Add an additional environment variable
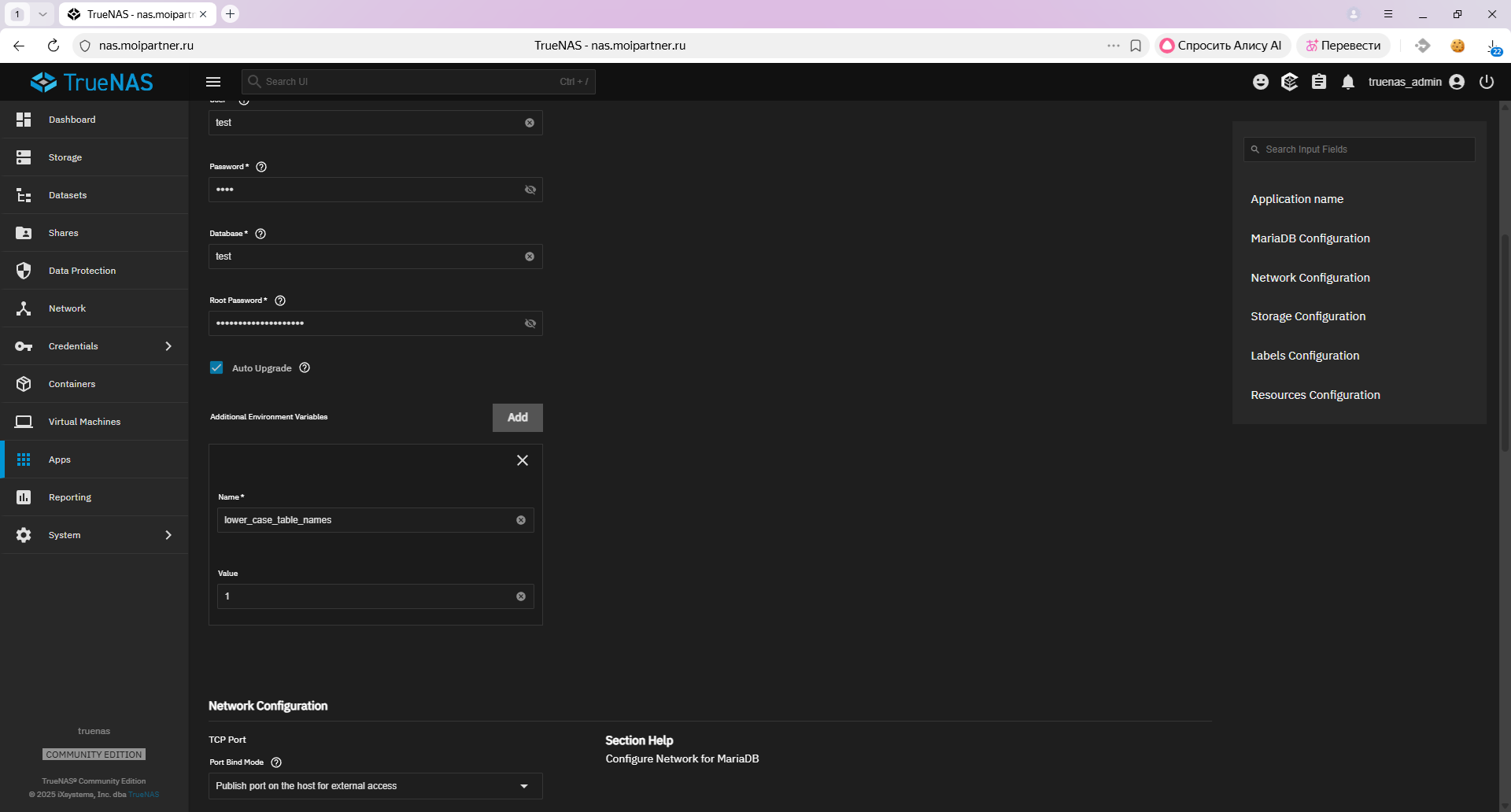The image size is (1511, 812). (x=517, y=418)
